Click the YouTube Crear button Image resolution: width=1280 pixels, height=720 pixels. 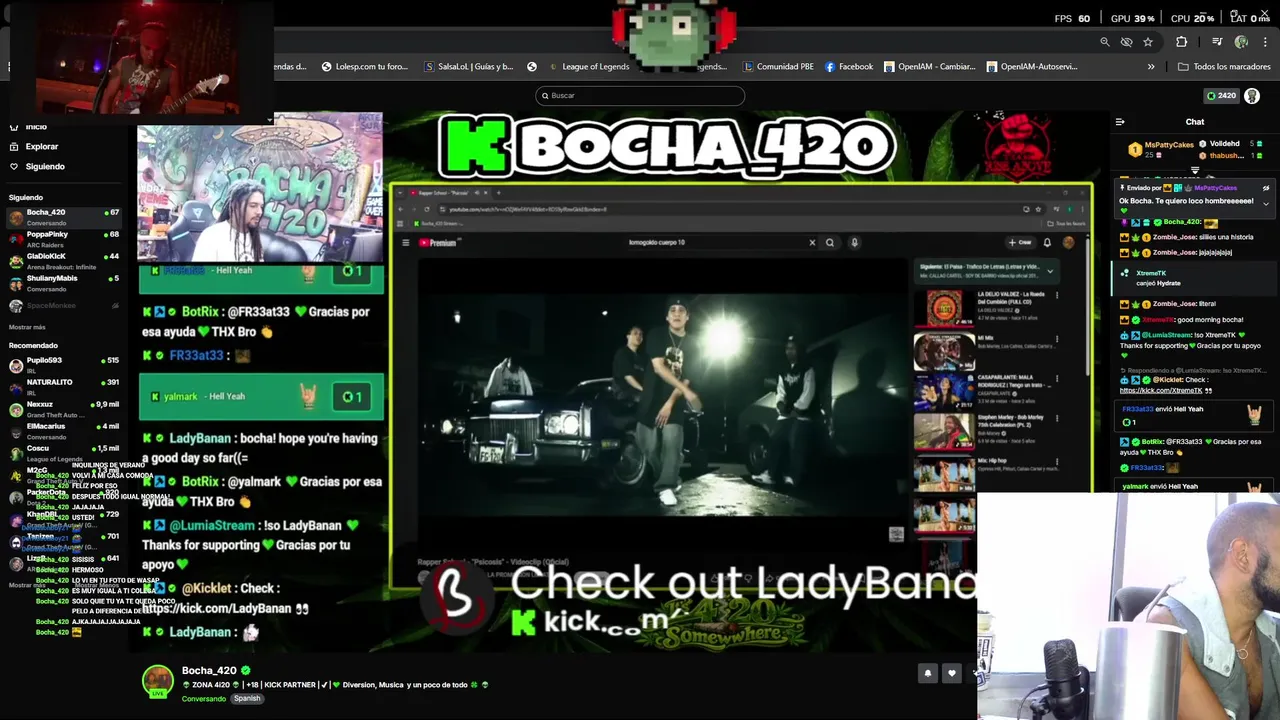coord(1020,242)
